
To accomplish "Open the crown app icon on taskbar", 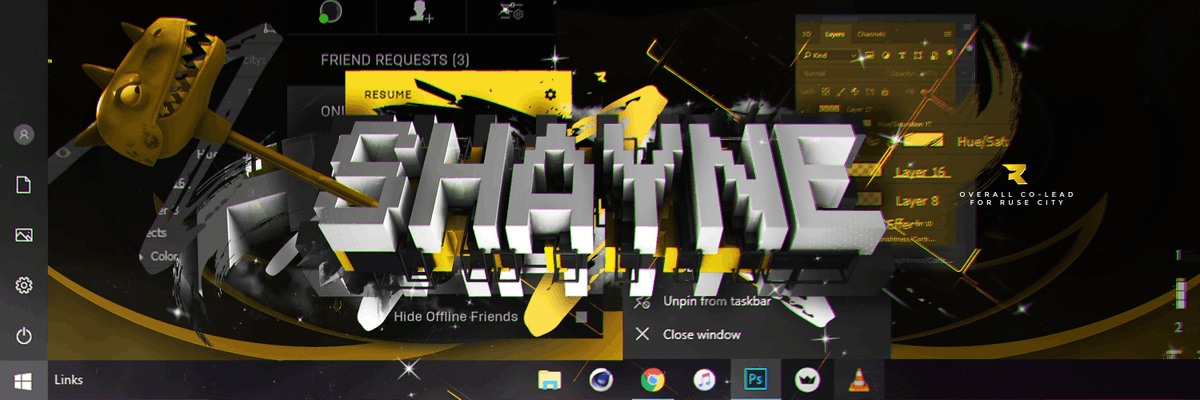I will tap(806, 380).
